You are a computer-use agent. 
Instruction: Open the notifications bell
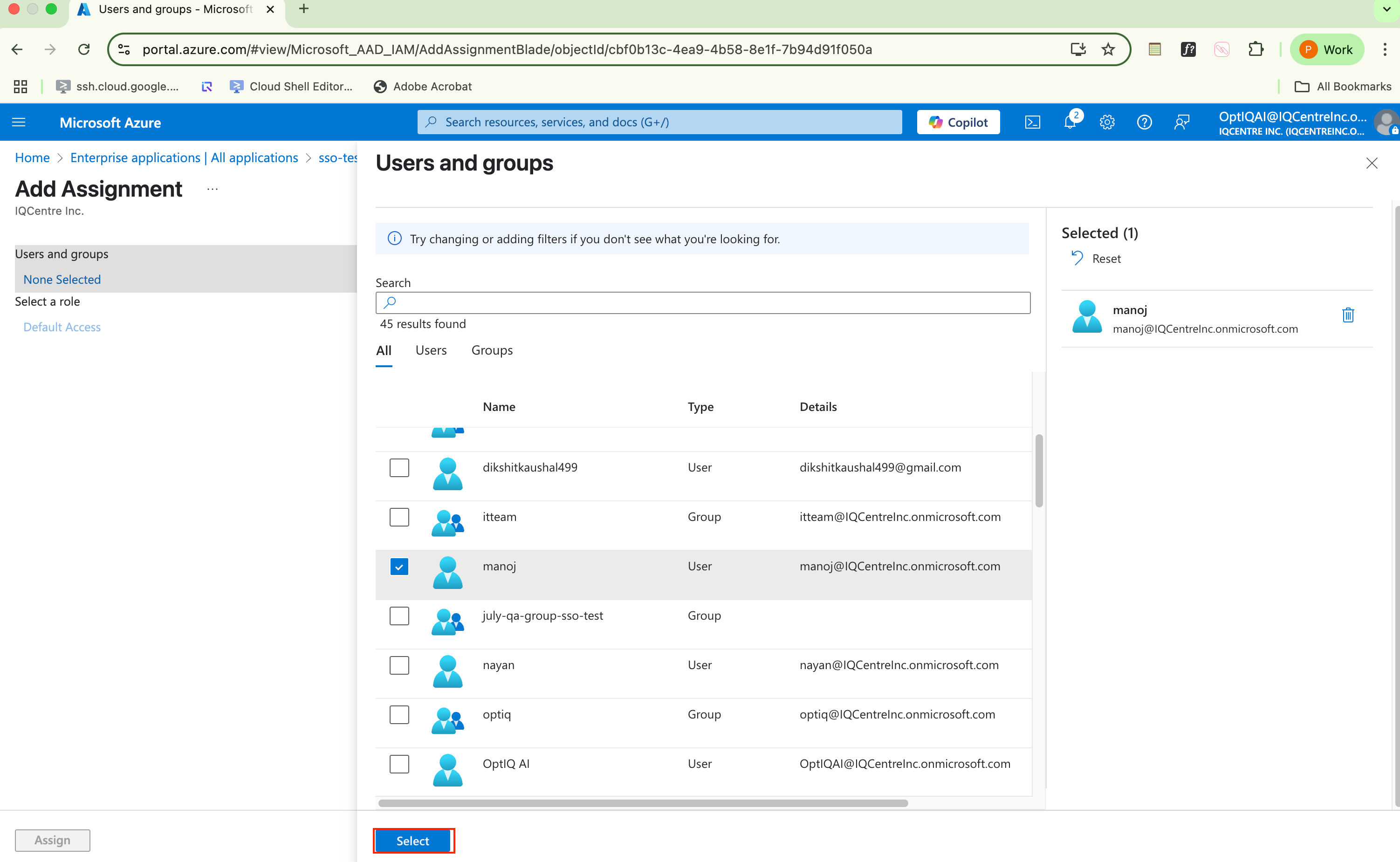tap(1070, 122)
